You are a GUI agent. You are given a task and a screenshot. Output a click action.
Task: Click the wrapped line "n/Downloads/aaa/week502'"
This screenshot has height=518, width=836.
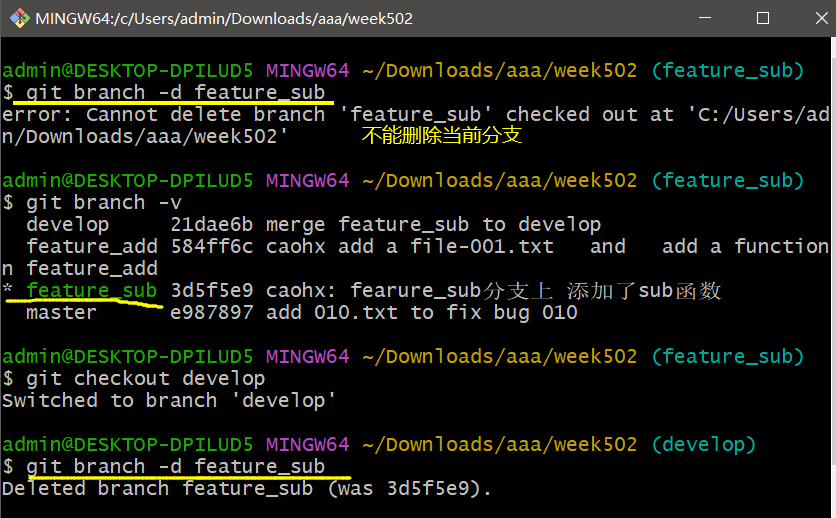pyautogui.click(x=144, y=137)
